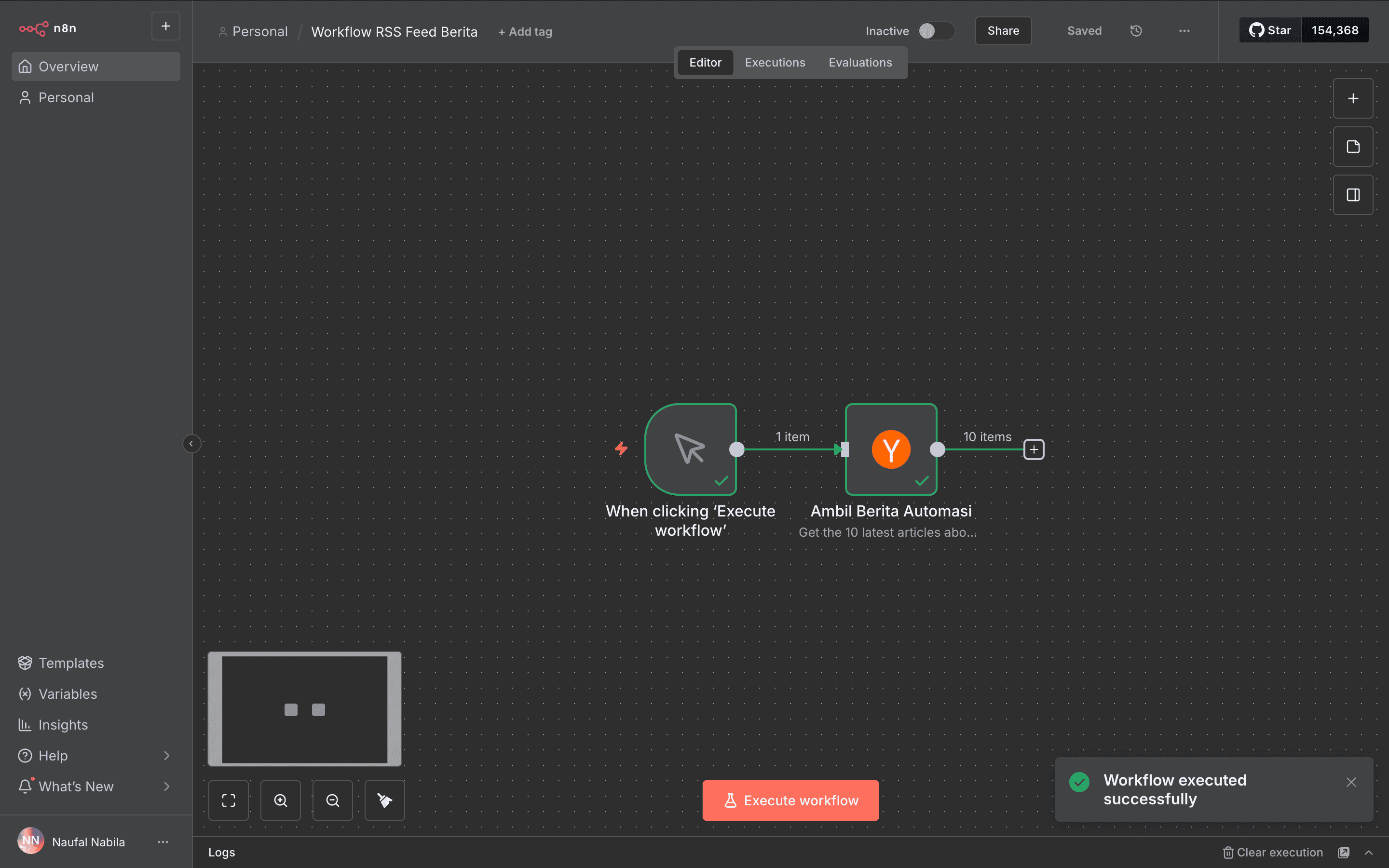Zoom in on the canvas
Image resolution: width=1389 pixels, height=868 pixels.
[x=281, y=800]
